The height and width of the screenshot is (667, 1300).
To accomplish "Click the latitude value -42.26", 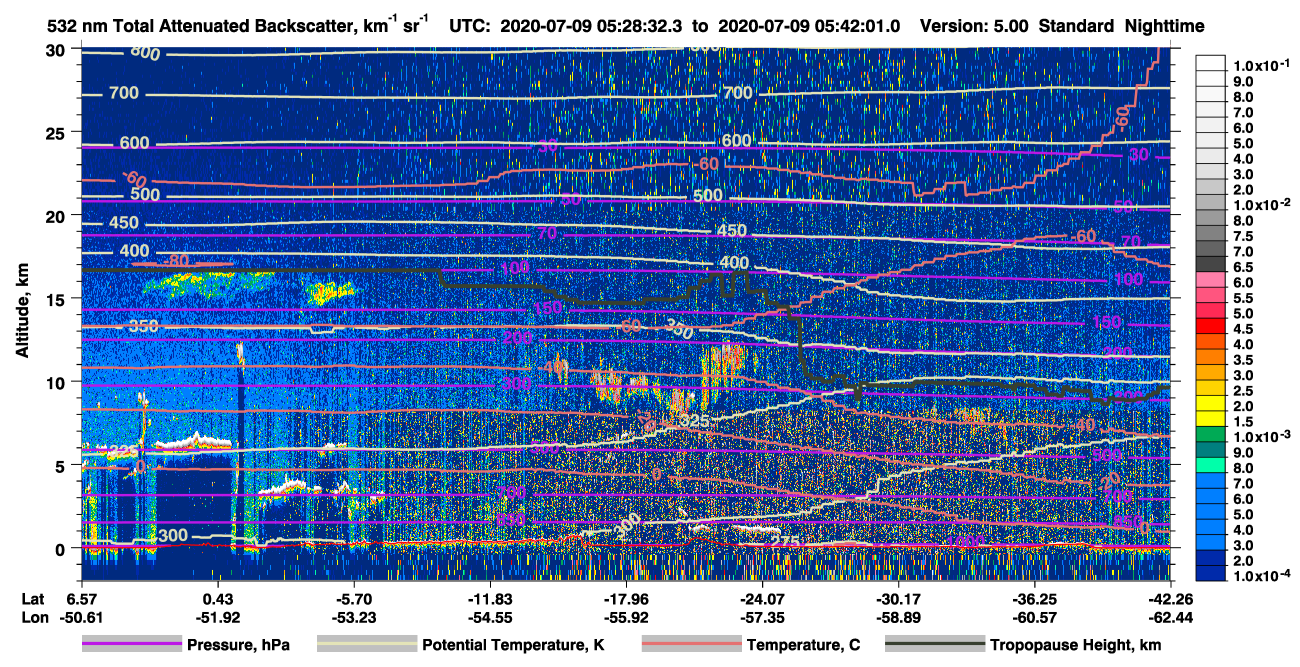I will click(1169, 599).
